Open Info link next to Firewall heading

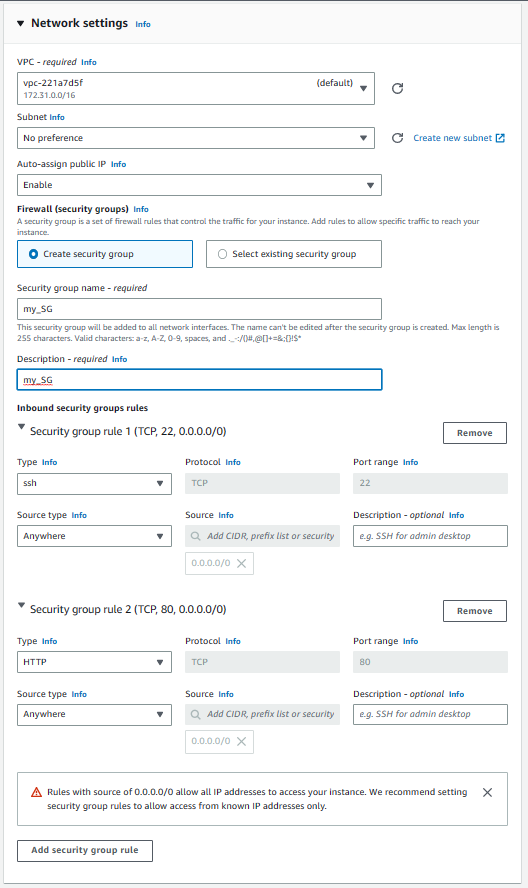click(141, 210)
